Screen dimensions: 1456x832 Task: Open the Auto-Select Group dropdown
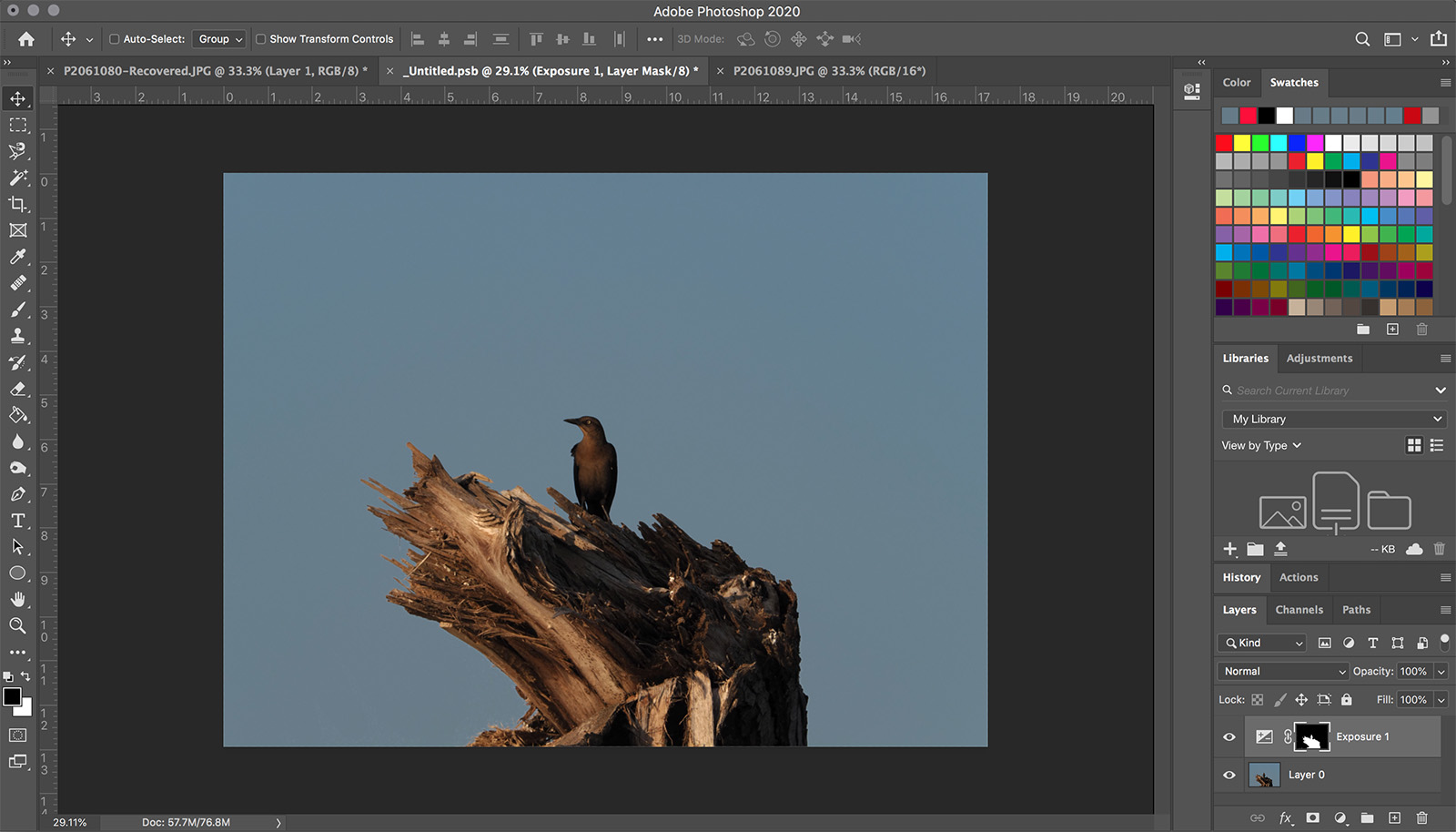pyautogui.click(x=219, y=39)
